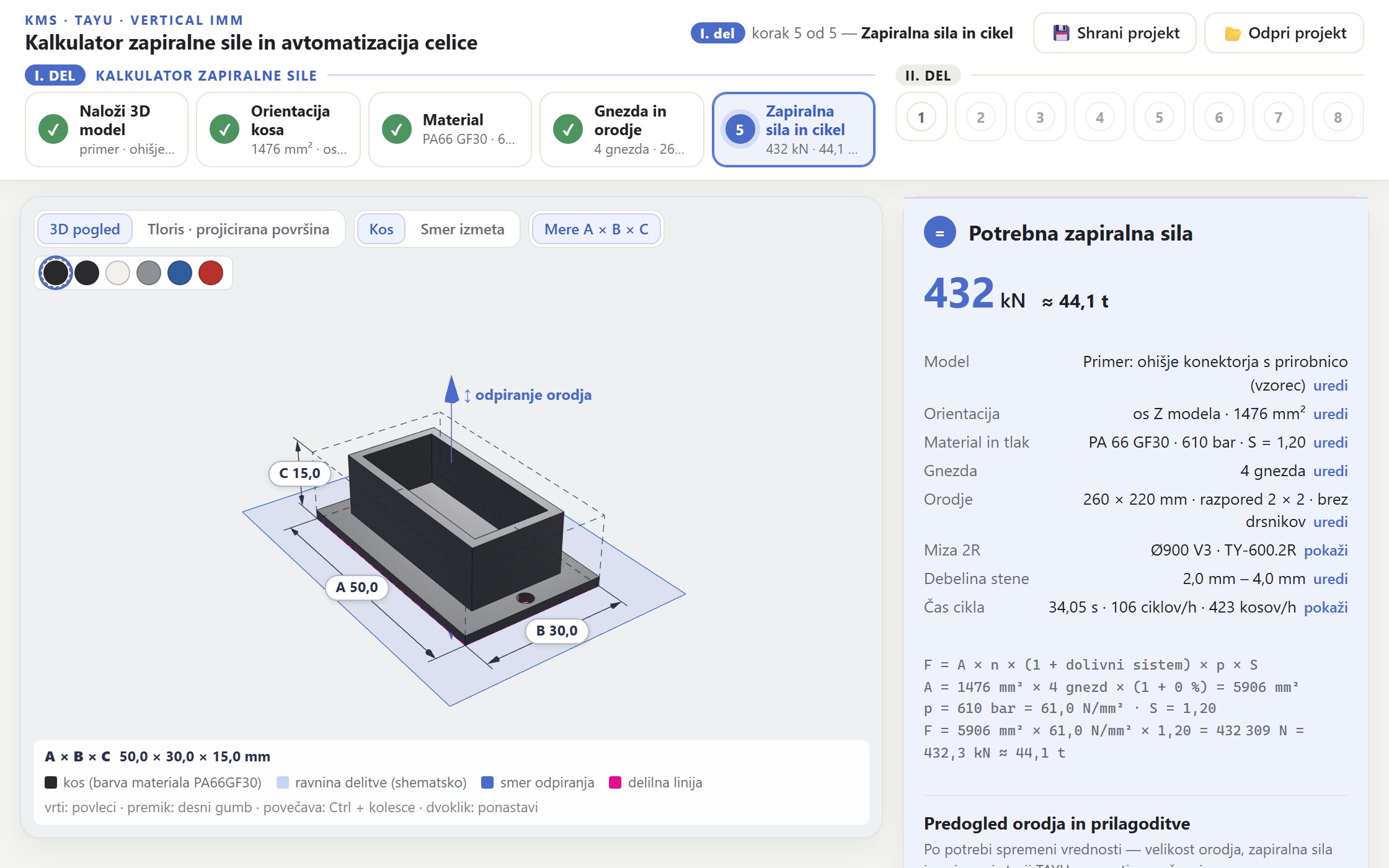Image resolution: width=1389 pixels, height=868 pixels.
Task: Pick the red color swatch
Action: (211, 273)
